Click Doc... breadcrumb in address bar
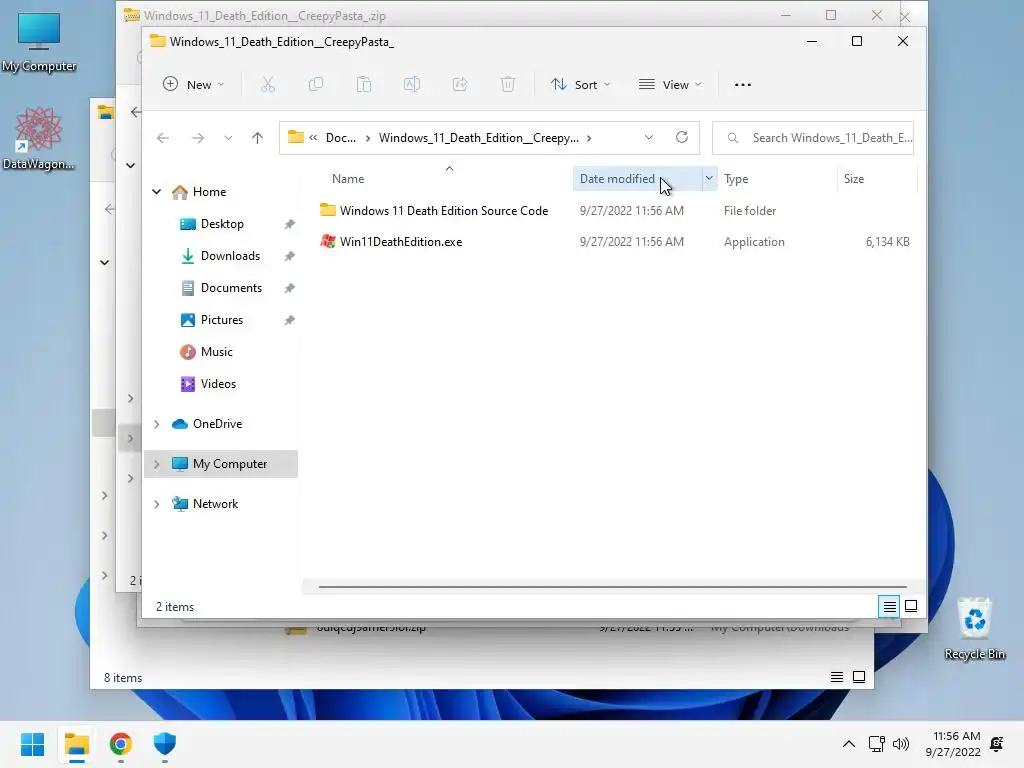1024x768 pixels. [341, 138]
